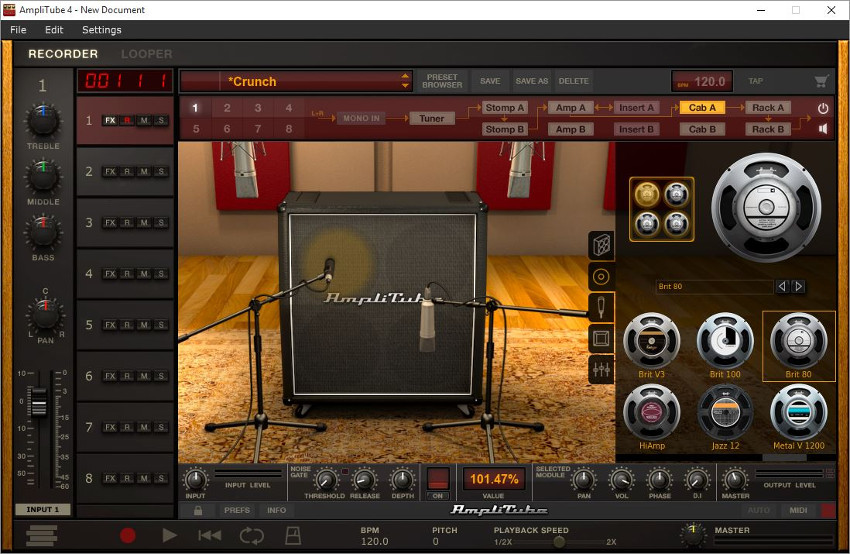Click the playback speed slider handle
Image resolution: width=850 pixels, height=554 pixels.
tap(559, 541)
